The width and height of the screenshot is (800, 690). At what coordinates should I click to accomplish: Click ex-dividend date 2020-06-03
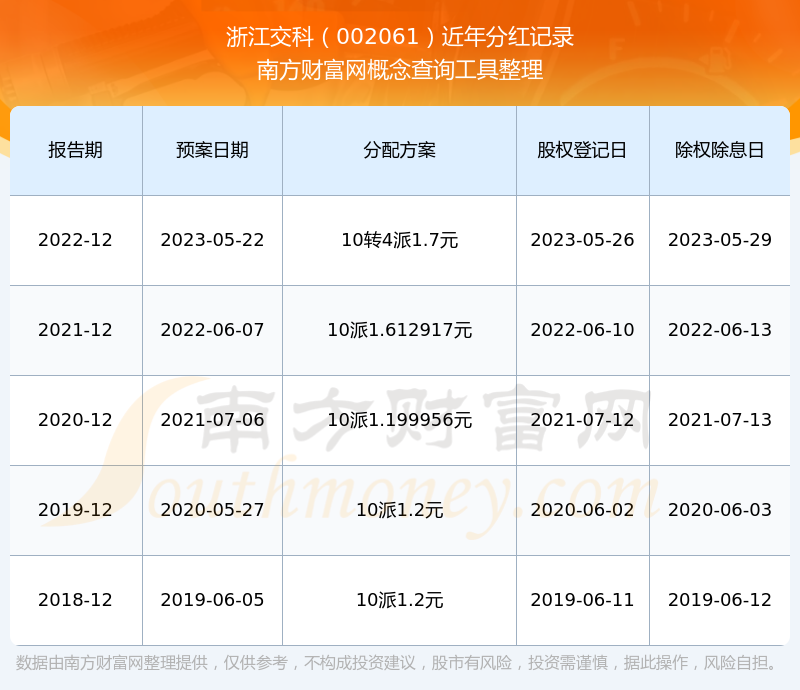tap(719, 510)
